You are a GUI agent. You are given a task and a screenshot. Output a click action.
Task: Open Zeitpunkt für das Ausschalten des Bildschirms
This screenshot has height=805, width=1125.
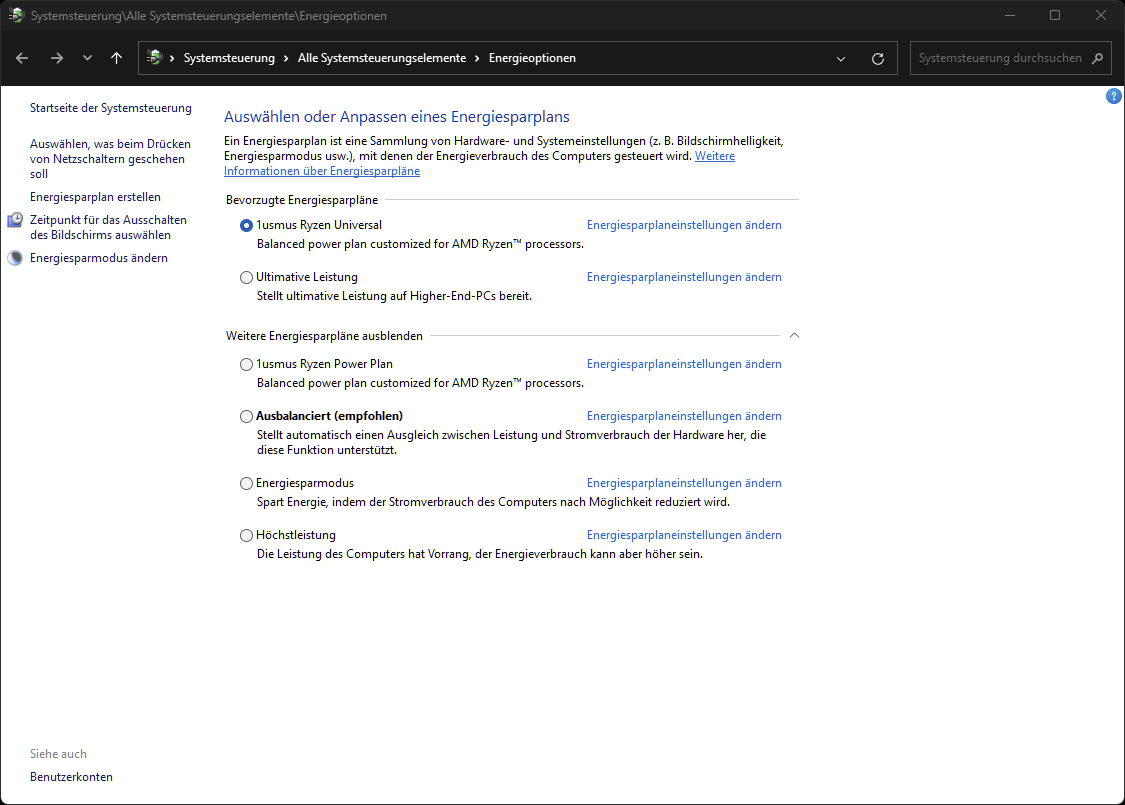tap(108, 227)
